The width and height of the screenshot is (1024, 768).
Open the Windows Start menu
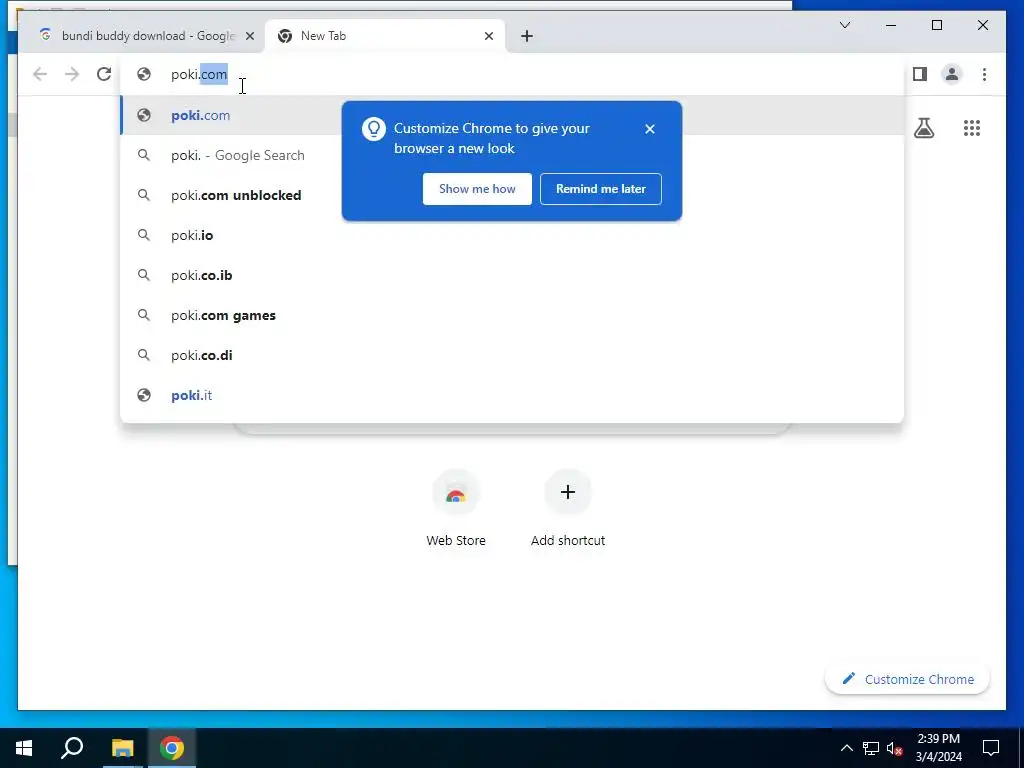pyautogui.click(x=24, y=748)
